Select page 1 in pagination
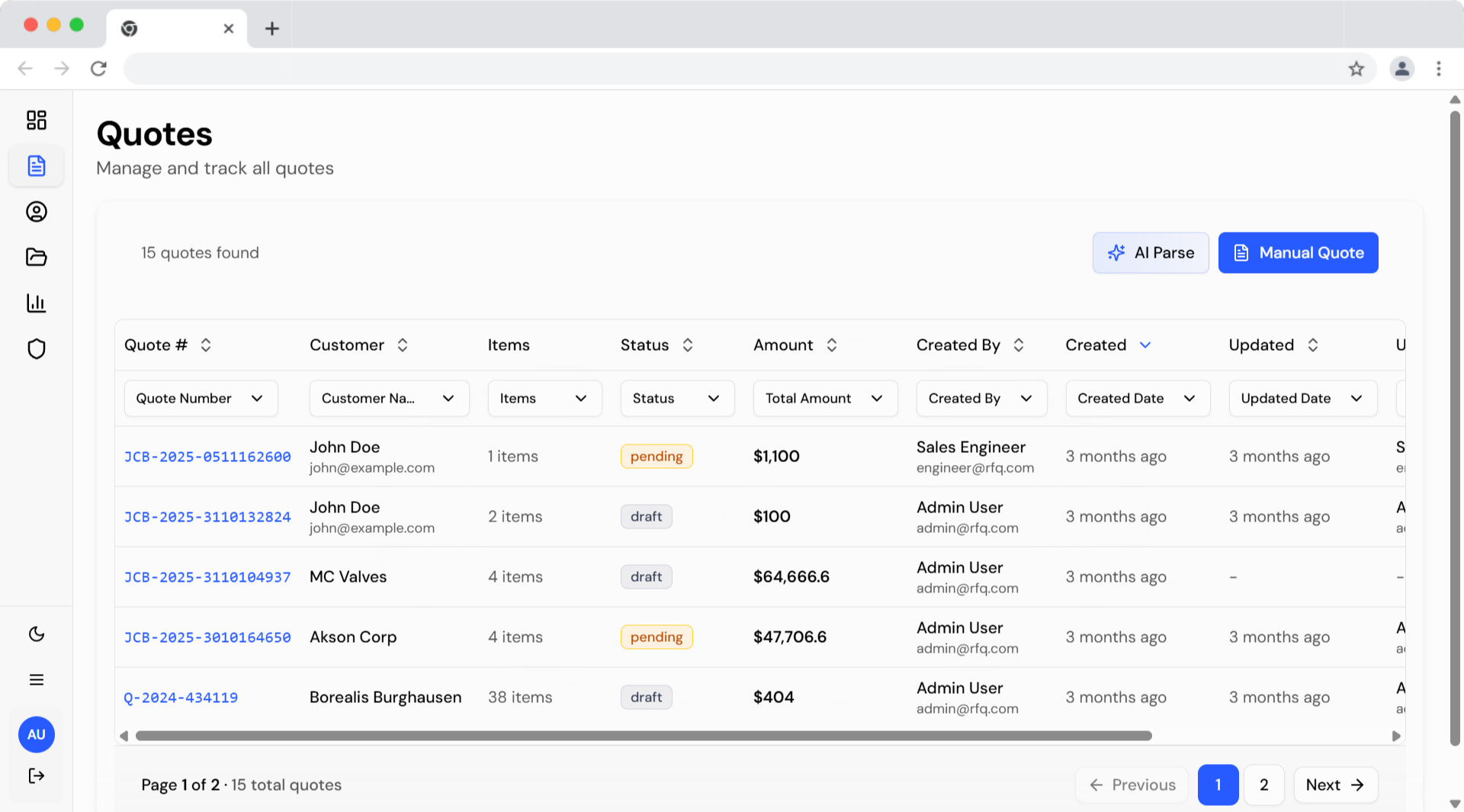Viewport: 1464px width, 812px height. click(1218, 785)
